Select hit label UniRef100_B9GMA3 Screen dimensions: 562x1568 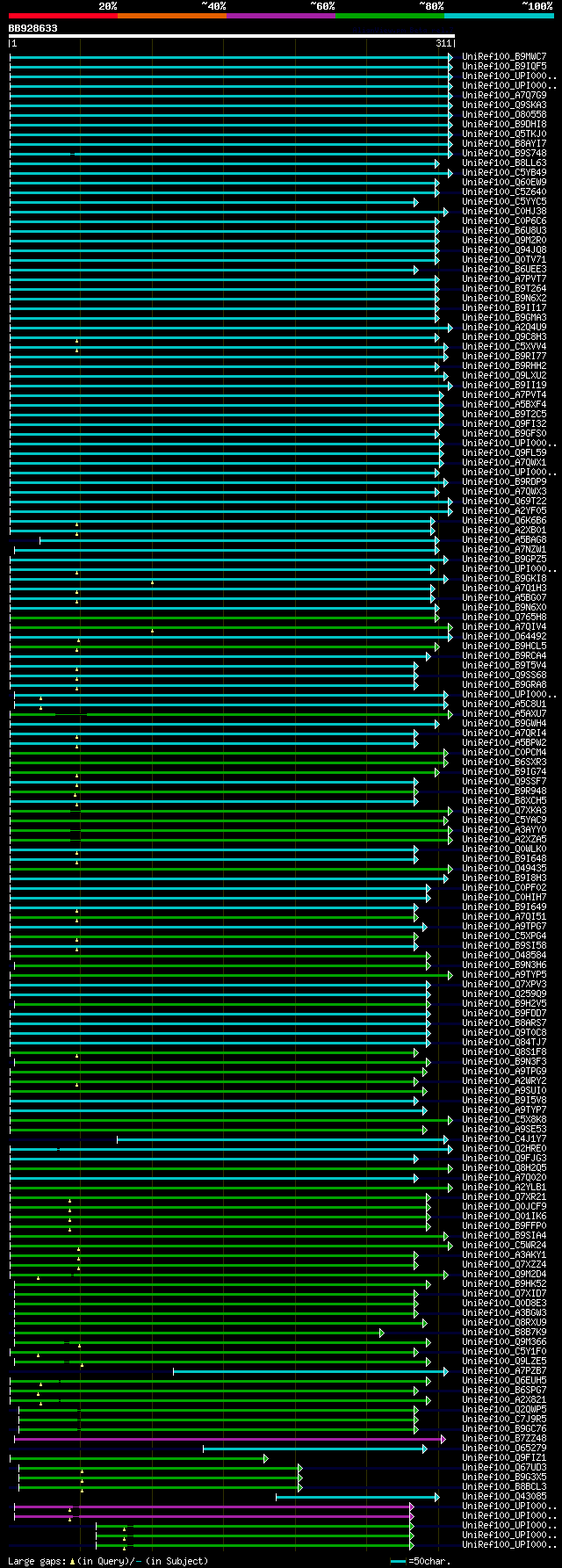point(504,318)
